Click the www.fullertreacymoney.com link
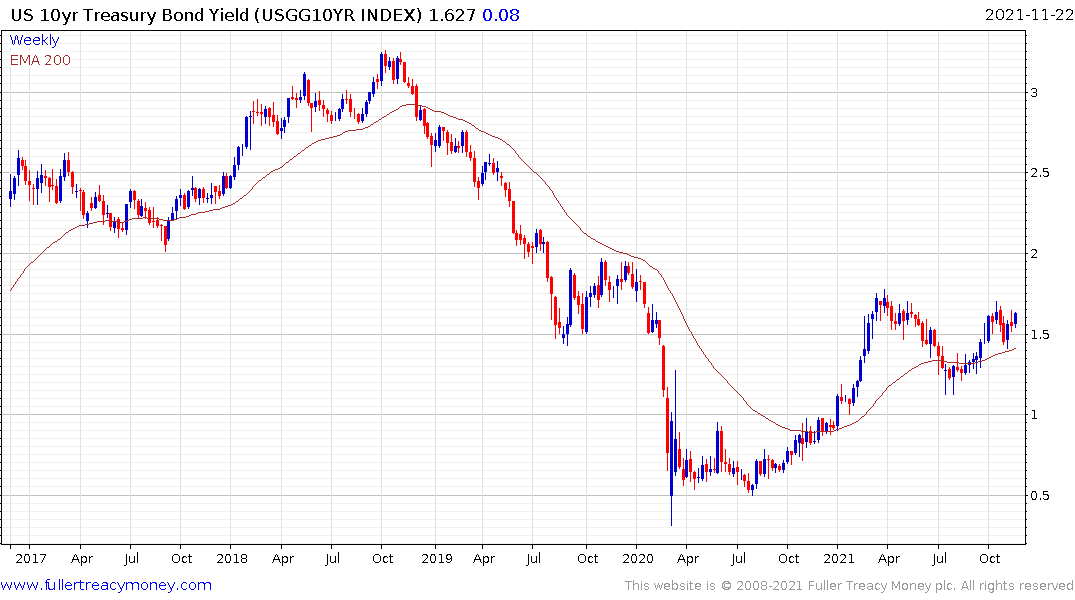This screenshot has height=600, width=1075. tap(106, 585)
